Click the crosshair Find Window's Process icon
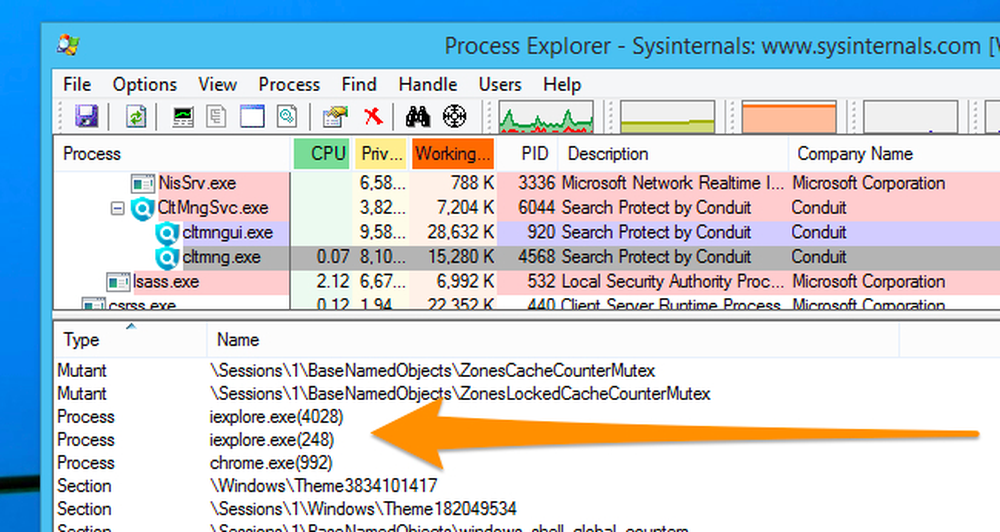This screenshot has height=532, width=1000. coord(454,116)
